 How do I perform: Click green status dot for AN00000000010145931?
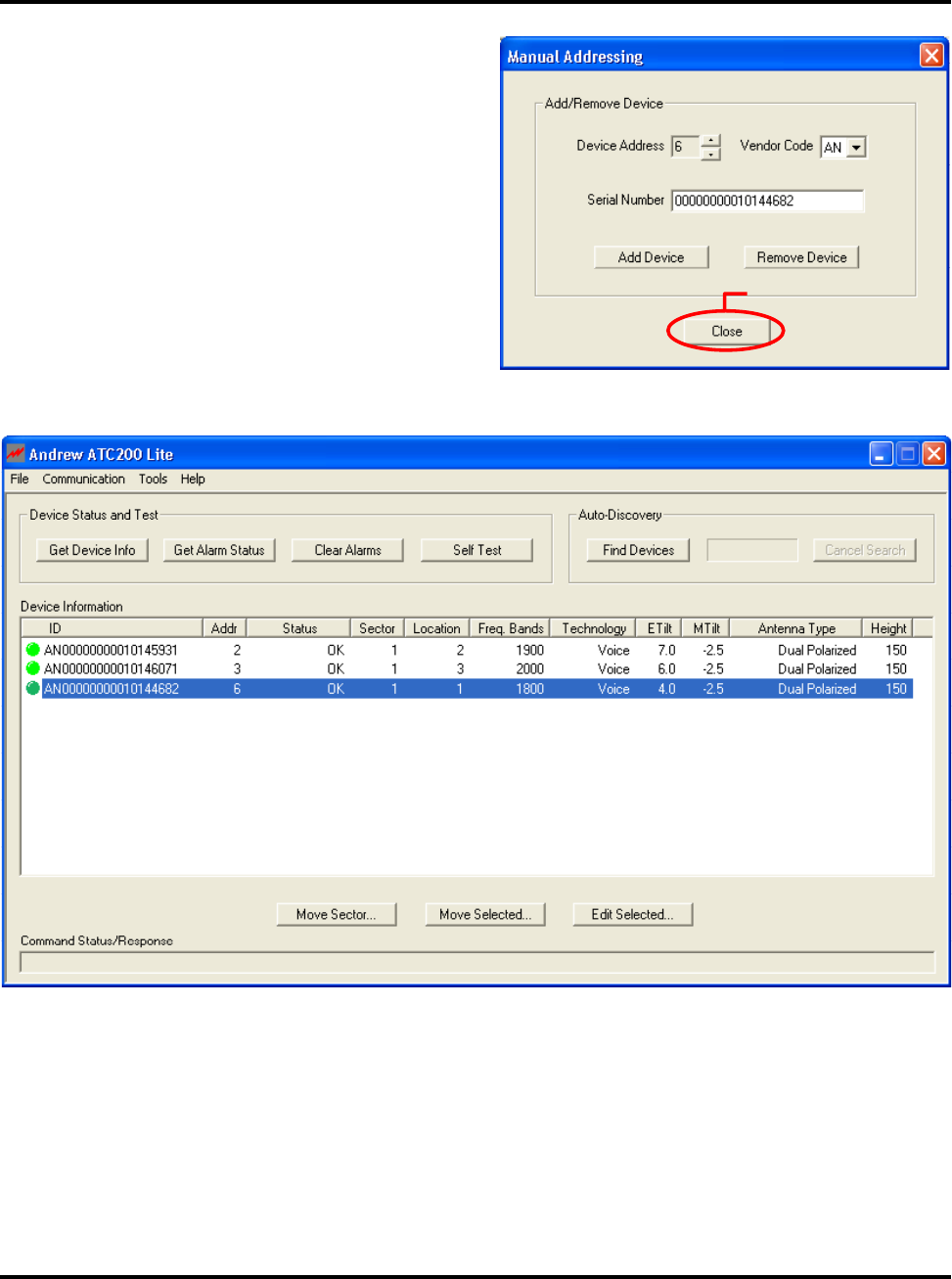pos(33,650)
